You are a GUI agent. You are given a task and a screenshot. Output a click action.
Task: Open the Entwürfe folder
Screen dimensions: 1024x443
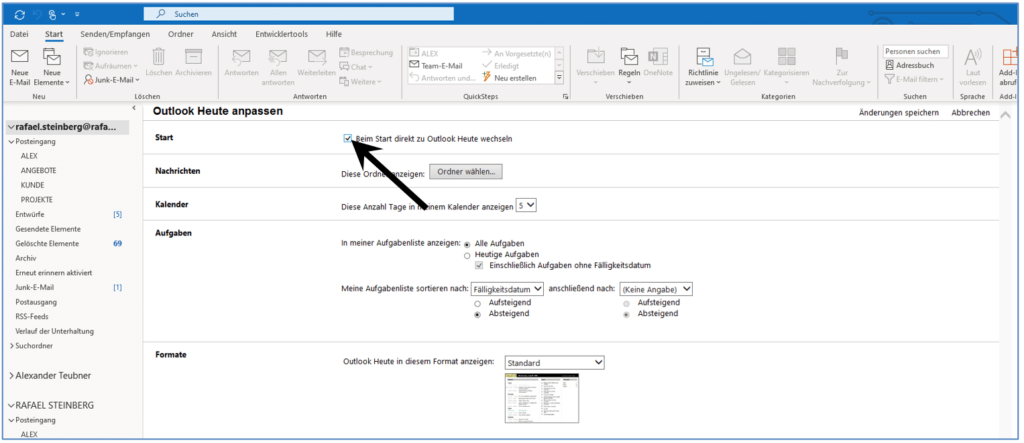coord(30,214)
